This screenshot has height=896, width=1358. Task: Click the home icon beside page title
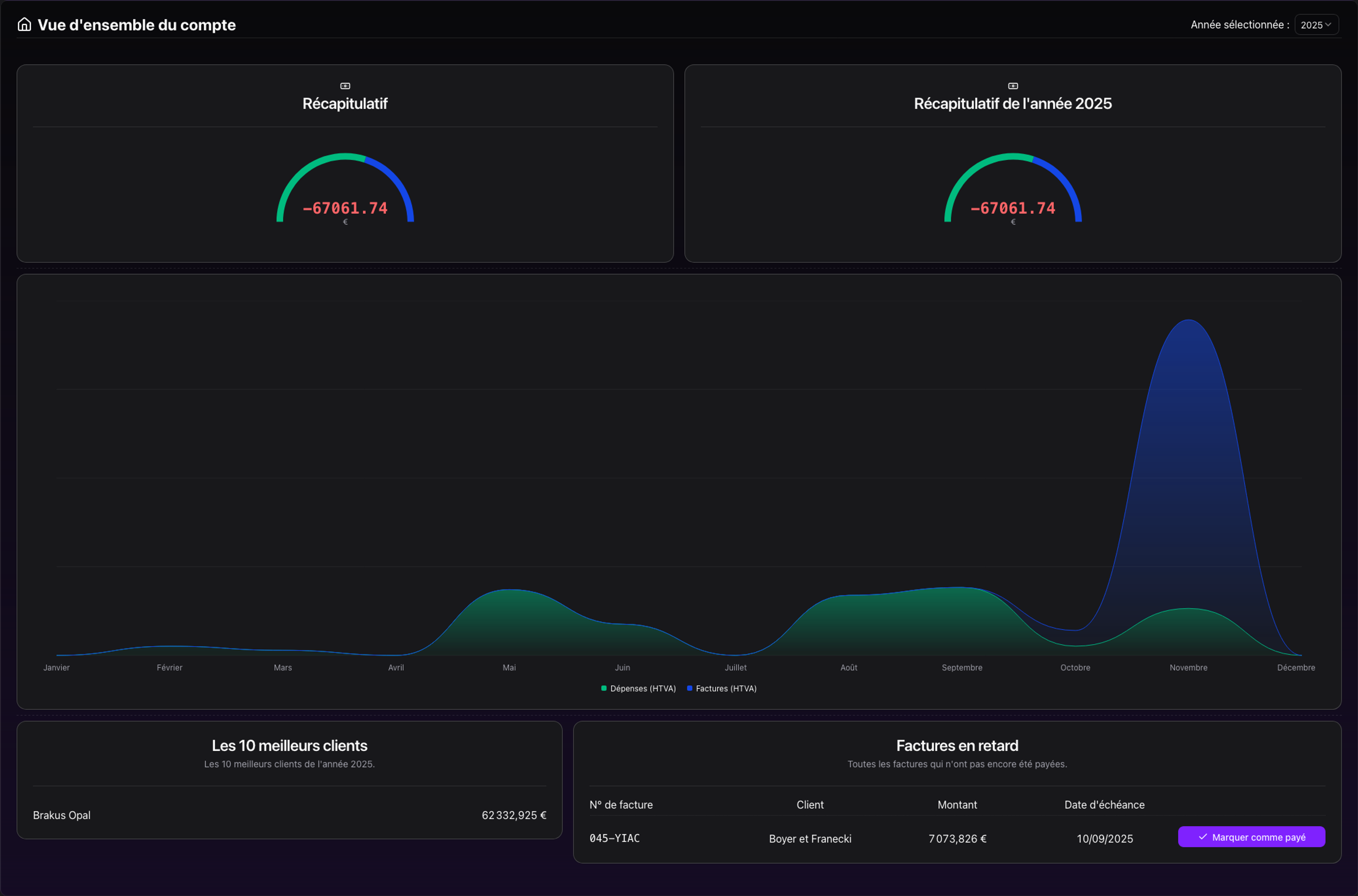click(x=24, y=25)
